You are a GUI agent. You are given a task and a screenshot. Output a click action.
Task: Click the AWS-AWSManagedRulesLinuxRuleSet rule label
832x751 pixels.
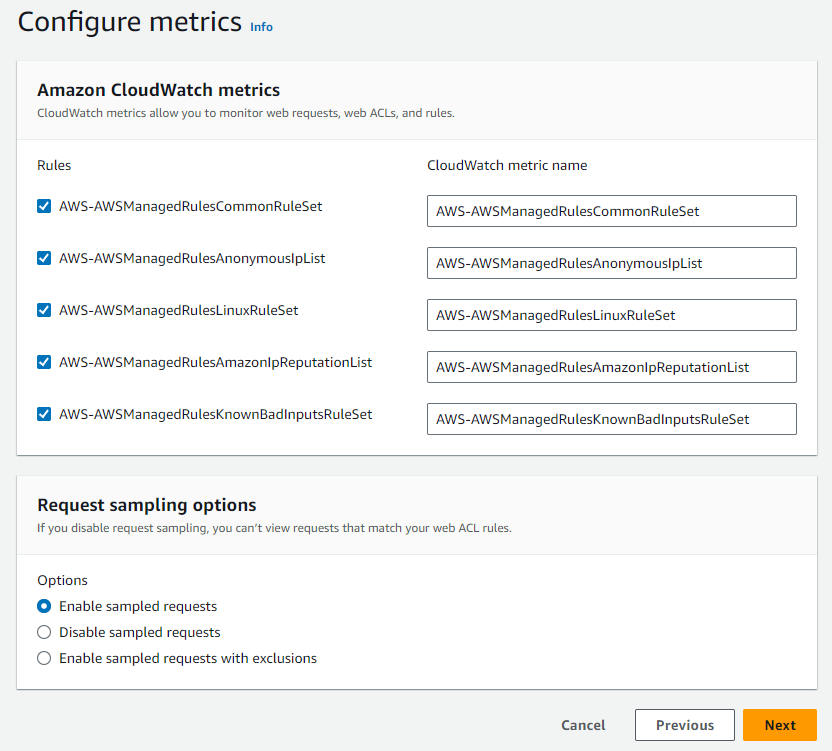coord(178,310)
